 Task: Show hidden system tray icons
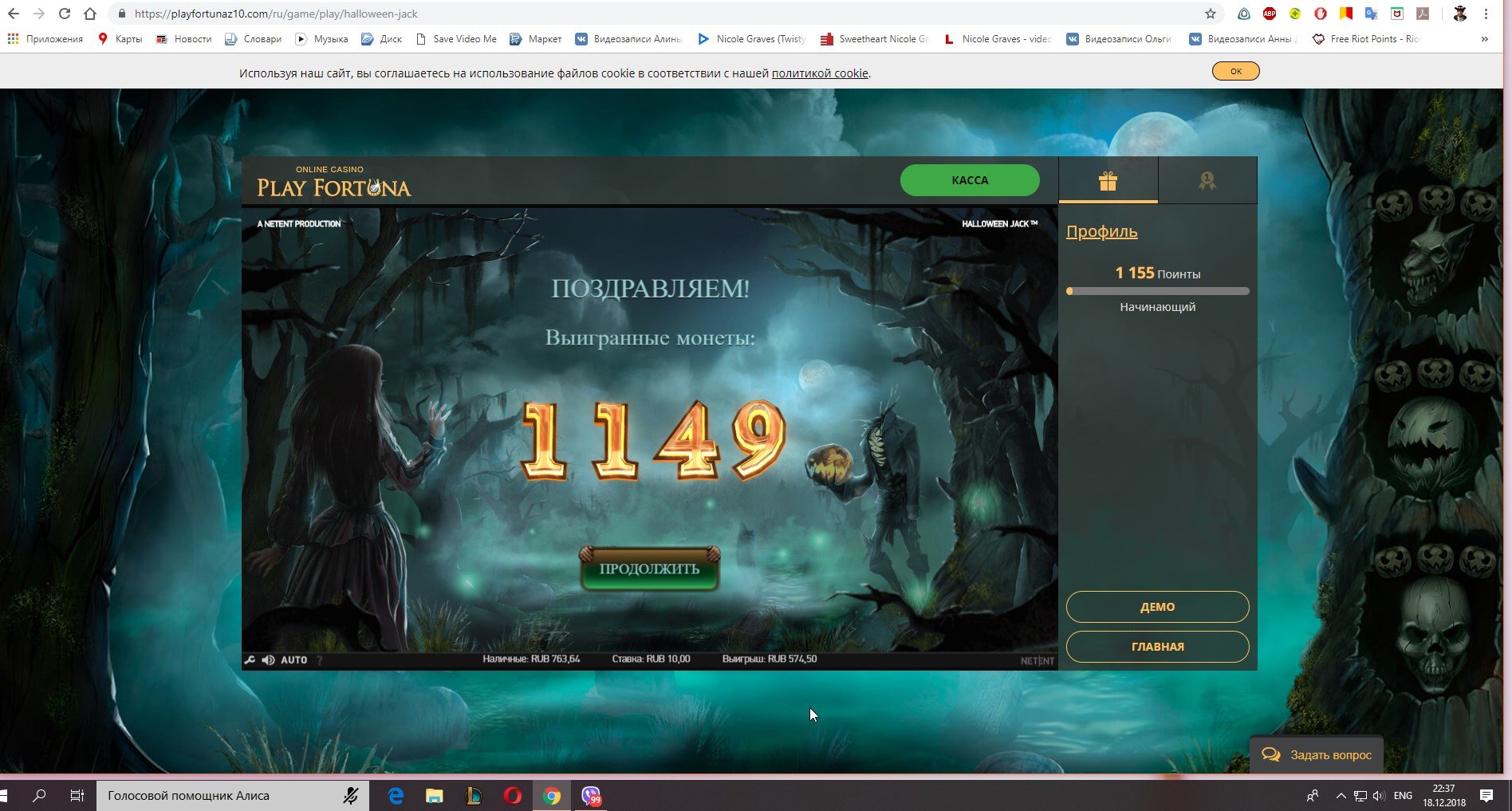click(x=1341, y=796)
